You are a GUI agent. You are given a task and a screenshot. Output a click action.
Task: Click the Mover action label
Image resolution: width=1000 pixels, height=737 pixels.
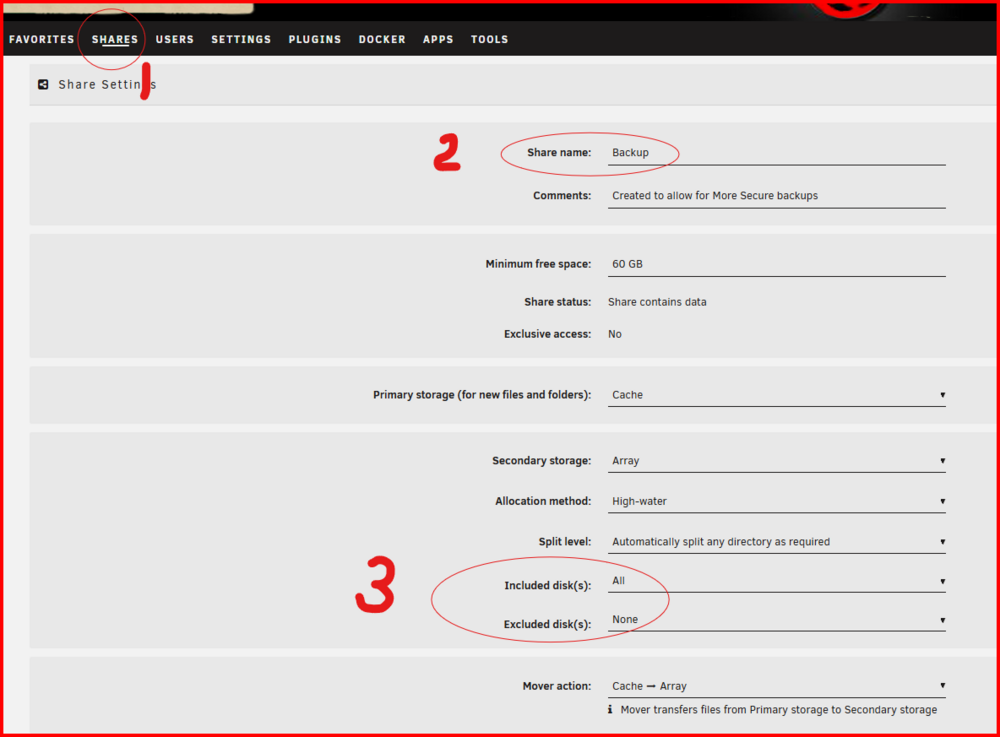tap(557, 686)
